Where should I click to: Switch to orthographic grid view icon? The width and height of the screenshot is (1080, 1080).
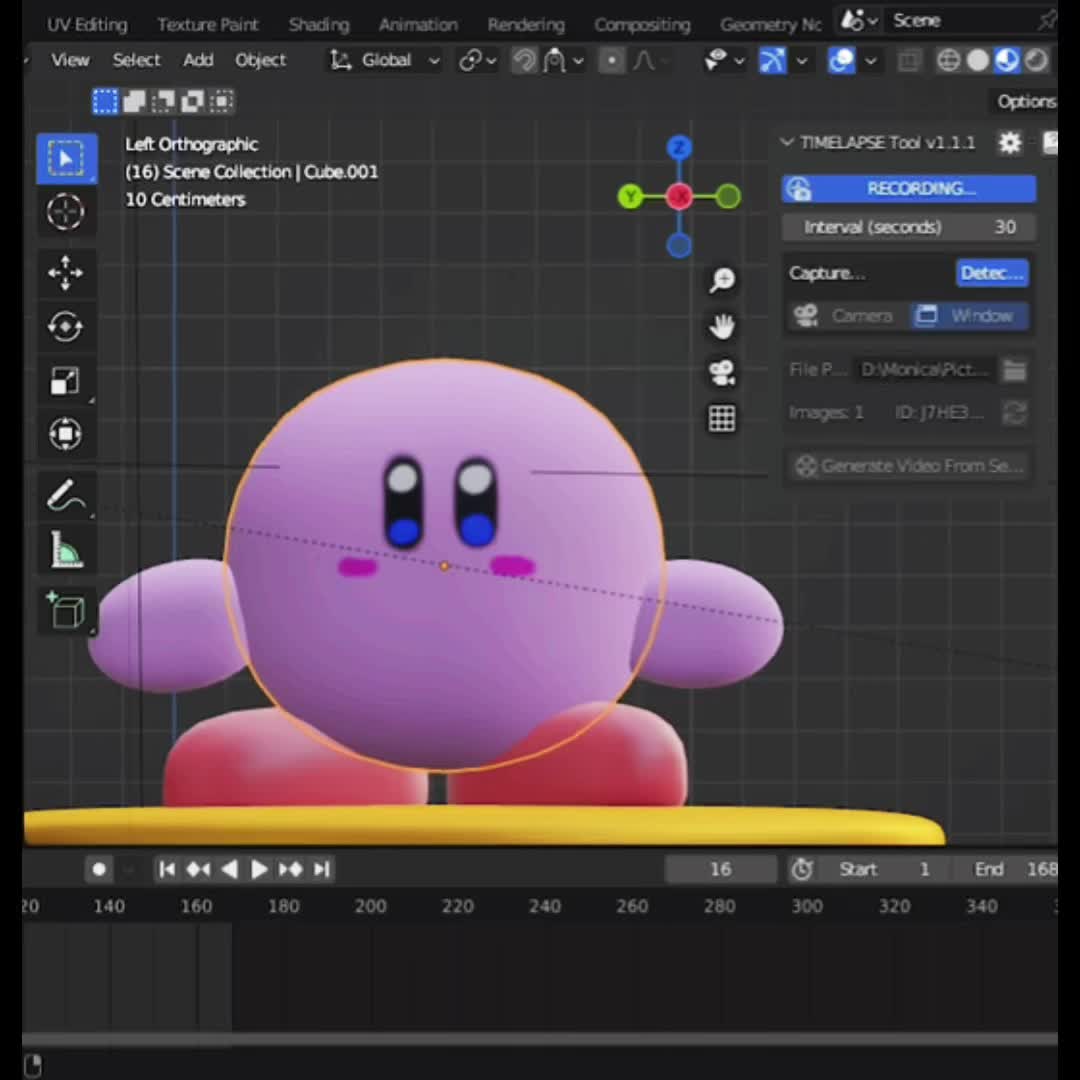pyautogui.click(x=722, y=419)
